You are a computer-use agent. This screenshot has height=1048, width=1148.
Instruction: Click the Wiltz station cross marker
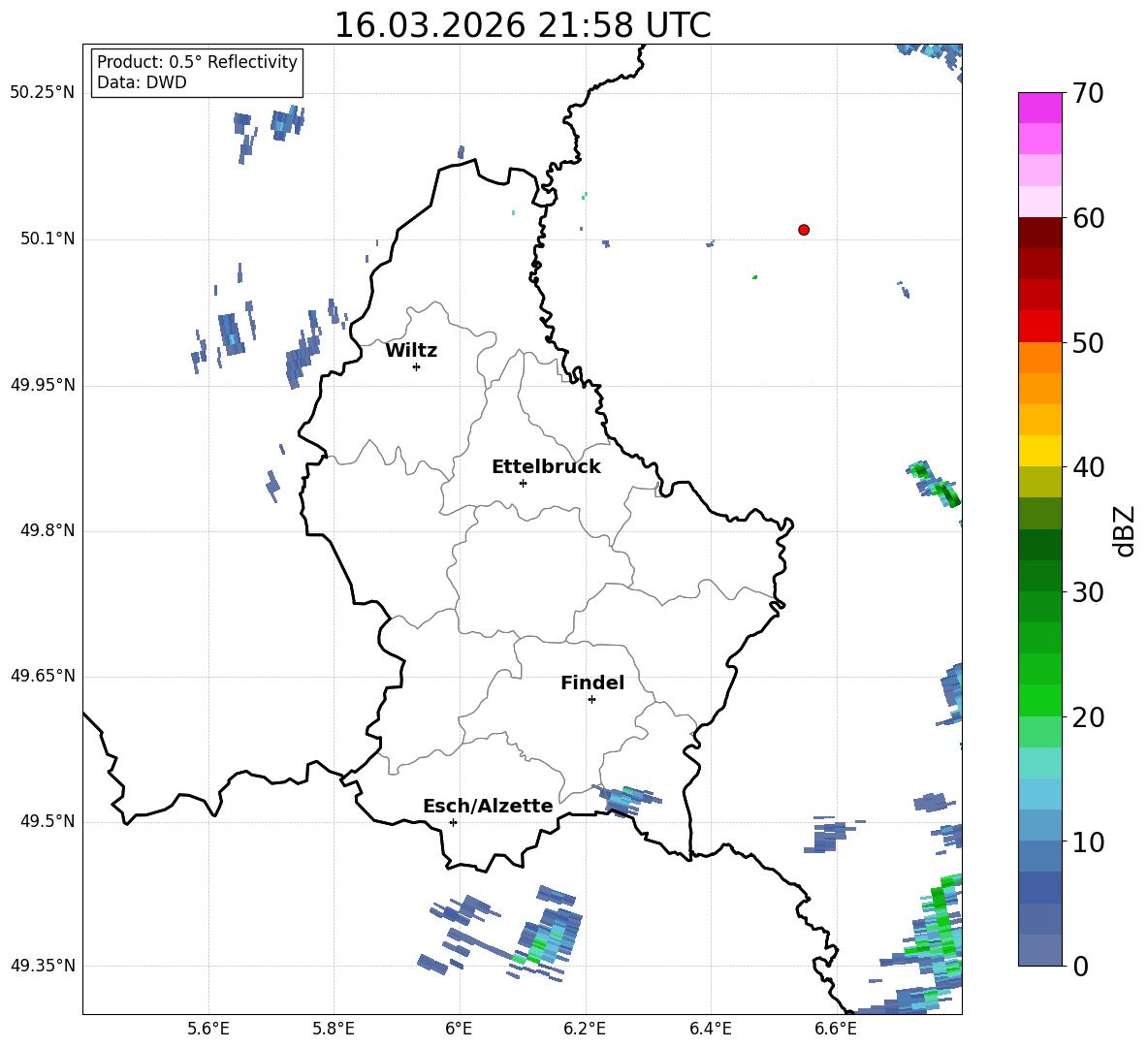pos(417,366)
